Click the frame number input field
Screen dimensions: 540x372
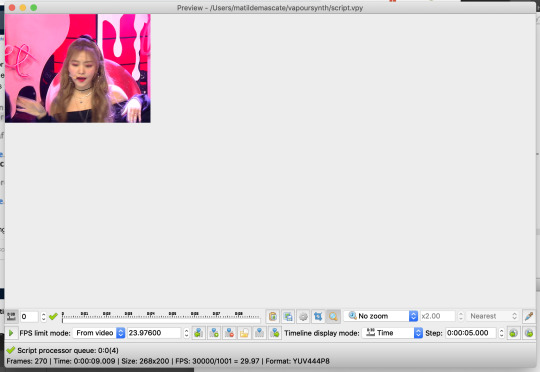pos(29,316)
